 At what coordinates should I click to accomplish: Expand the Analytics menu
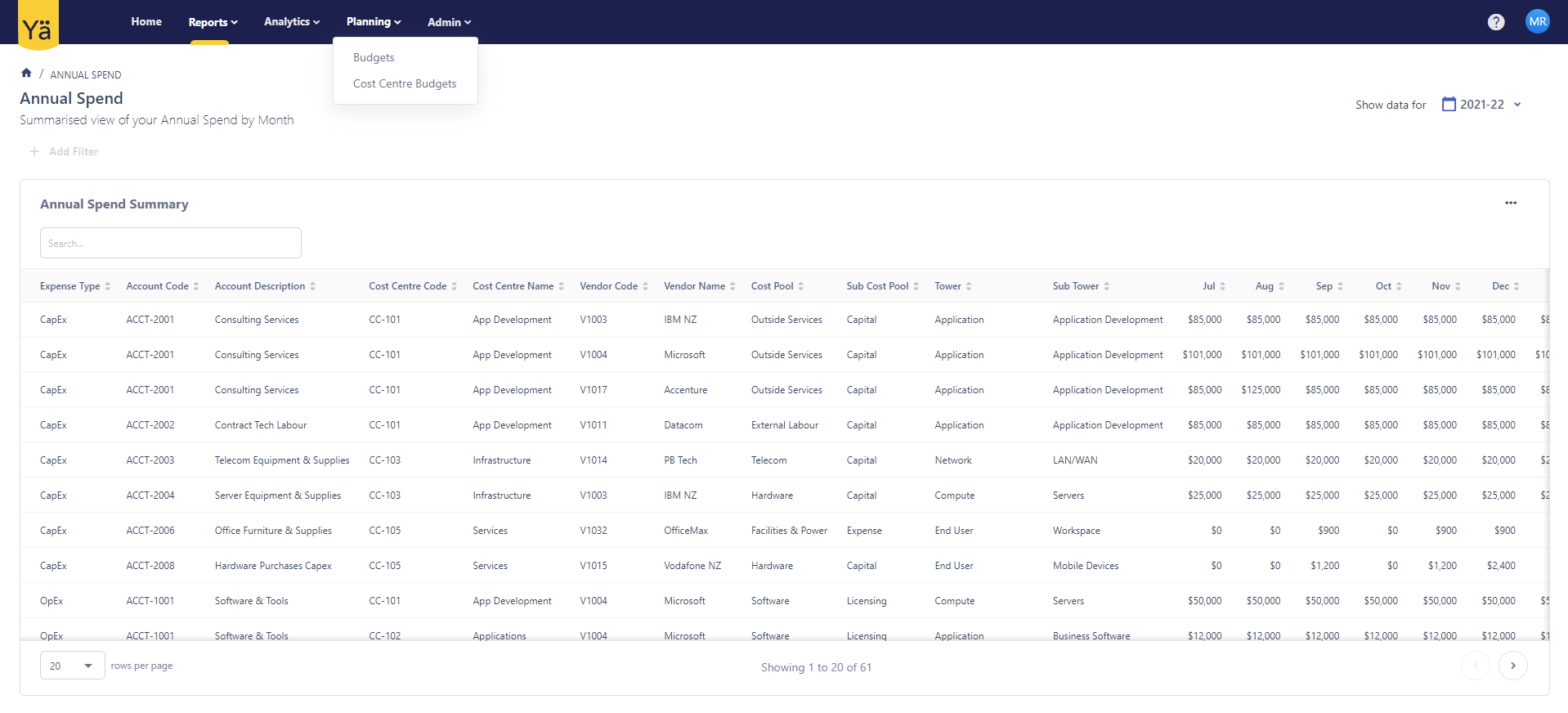point(291,22)
